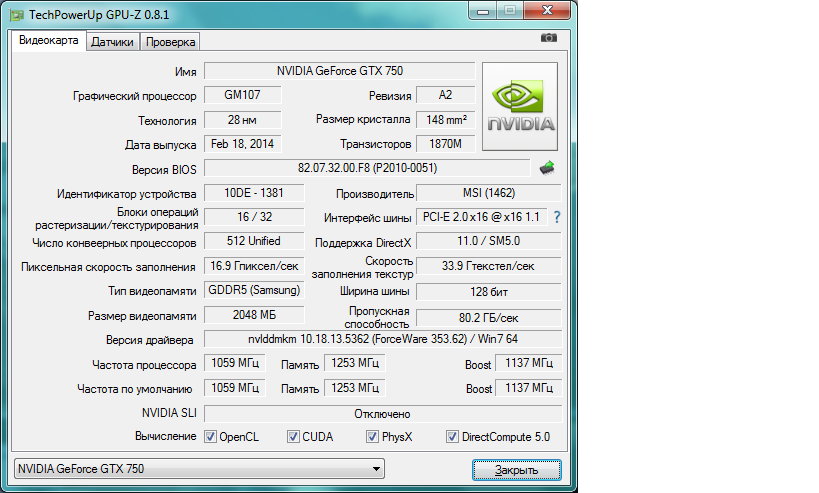This screenshot has width=819, height=493.
Task: Click the Версия BIOS value field
Action: (x=367, y=168)
